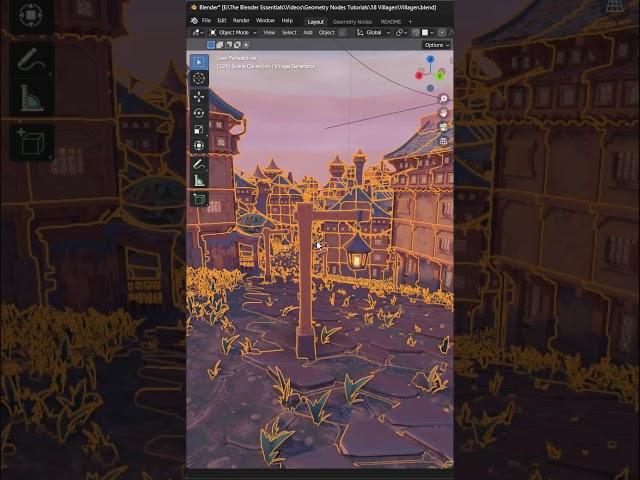Add a new workspace with plus button

[410, 22]
